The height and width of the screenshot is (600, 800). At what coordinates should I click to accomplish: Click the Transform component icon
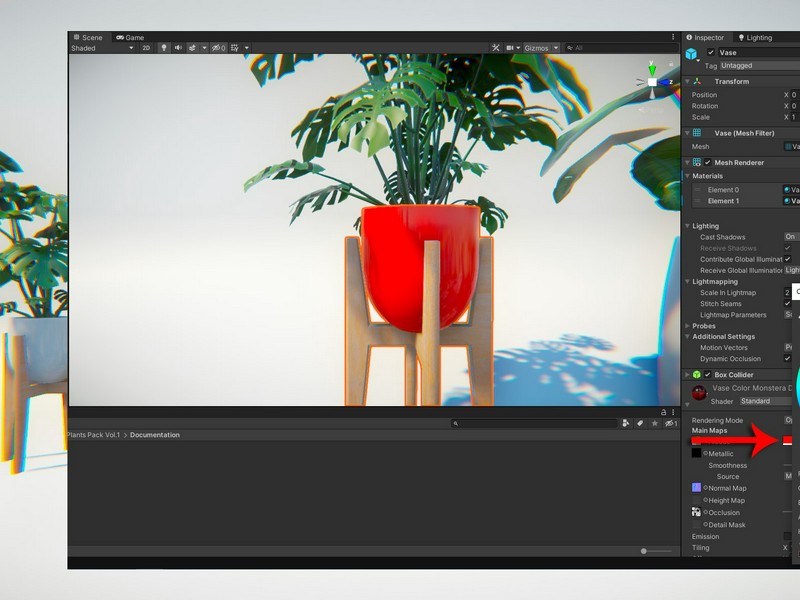point(697,81)
